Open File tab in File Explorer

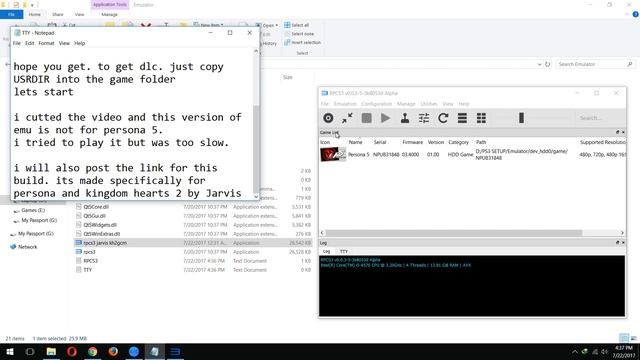11,15
